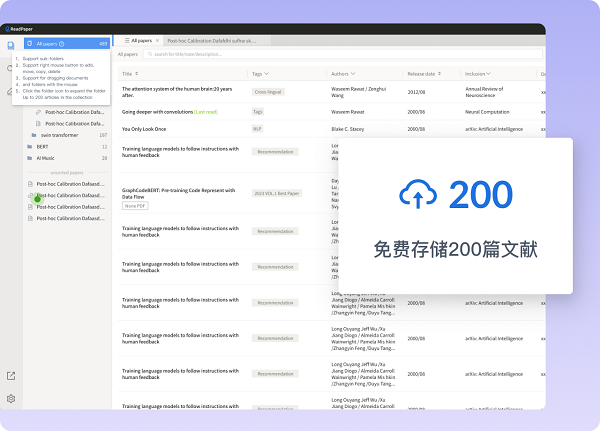
Task: Close the All papers tab
Action: pyautogui.click(x=157, y=41)
